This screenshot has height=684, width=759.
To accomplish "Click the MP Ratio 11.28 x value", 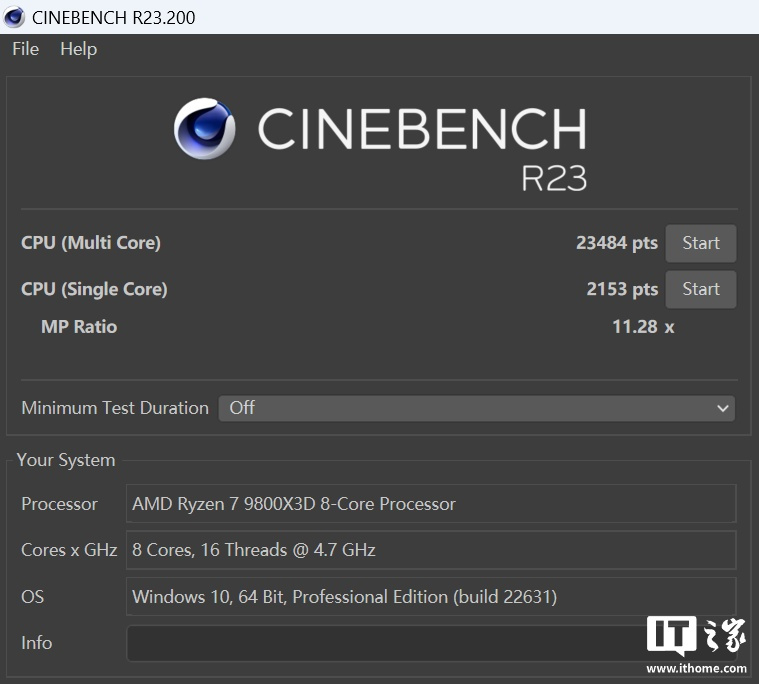I will pos(642,327).
